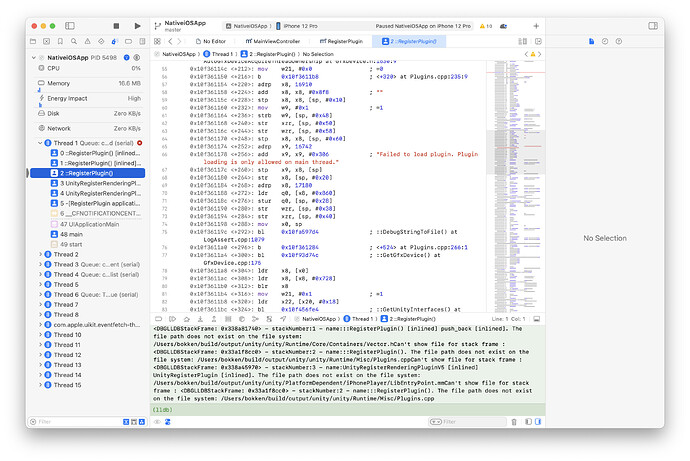
Task: Run the NativeiOSApp scheme
Action: click(137, 26)
